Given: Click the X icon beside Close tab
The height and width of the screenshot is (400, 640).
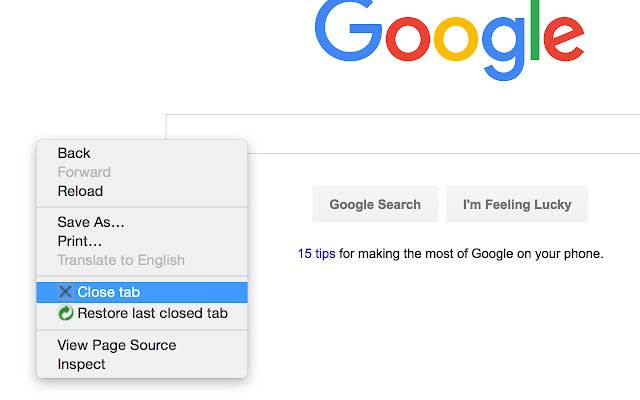Looking at the screenshot, I should tap(66, 292).
